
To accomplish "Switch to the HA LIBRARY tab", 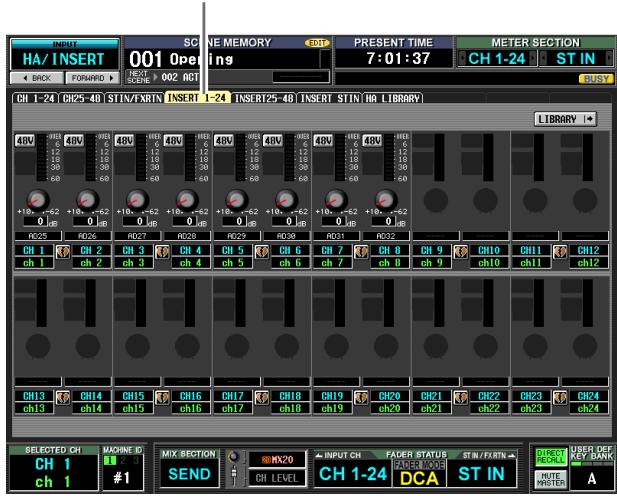I will [x=393, y=98].
